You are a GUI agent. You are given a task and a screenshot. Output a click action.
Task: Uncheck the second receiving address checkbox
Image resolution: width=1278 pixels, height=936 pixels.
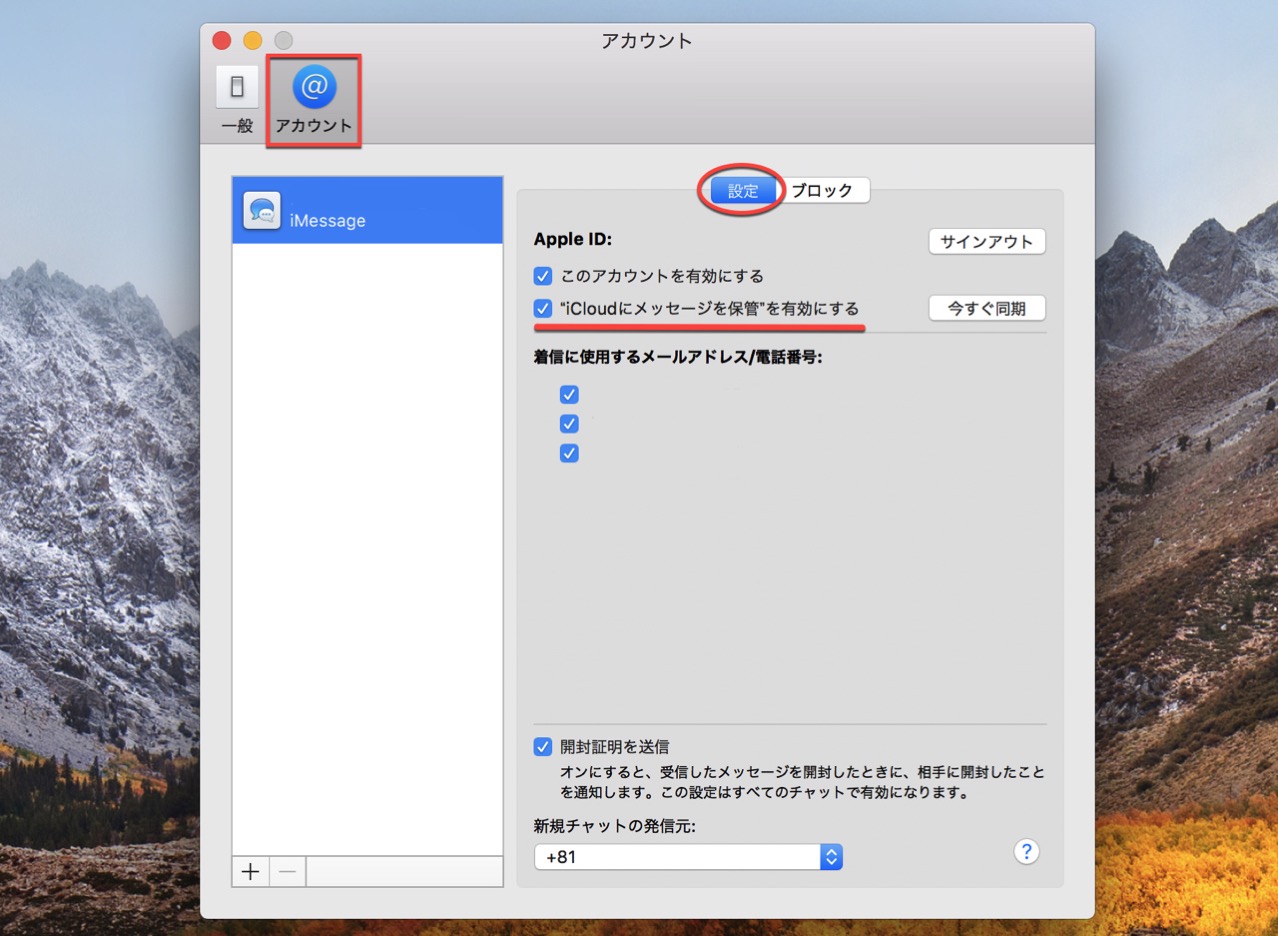pyautogui.click(x=569, y=423)
